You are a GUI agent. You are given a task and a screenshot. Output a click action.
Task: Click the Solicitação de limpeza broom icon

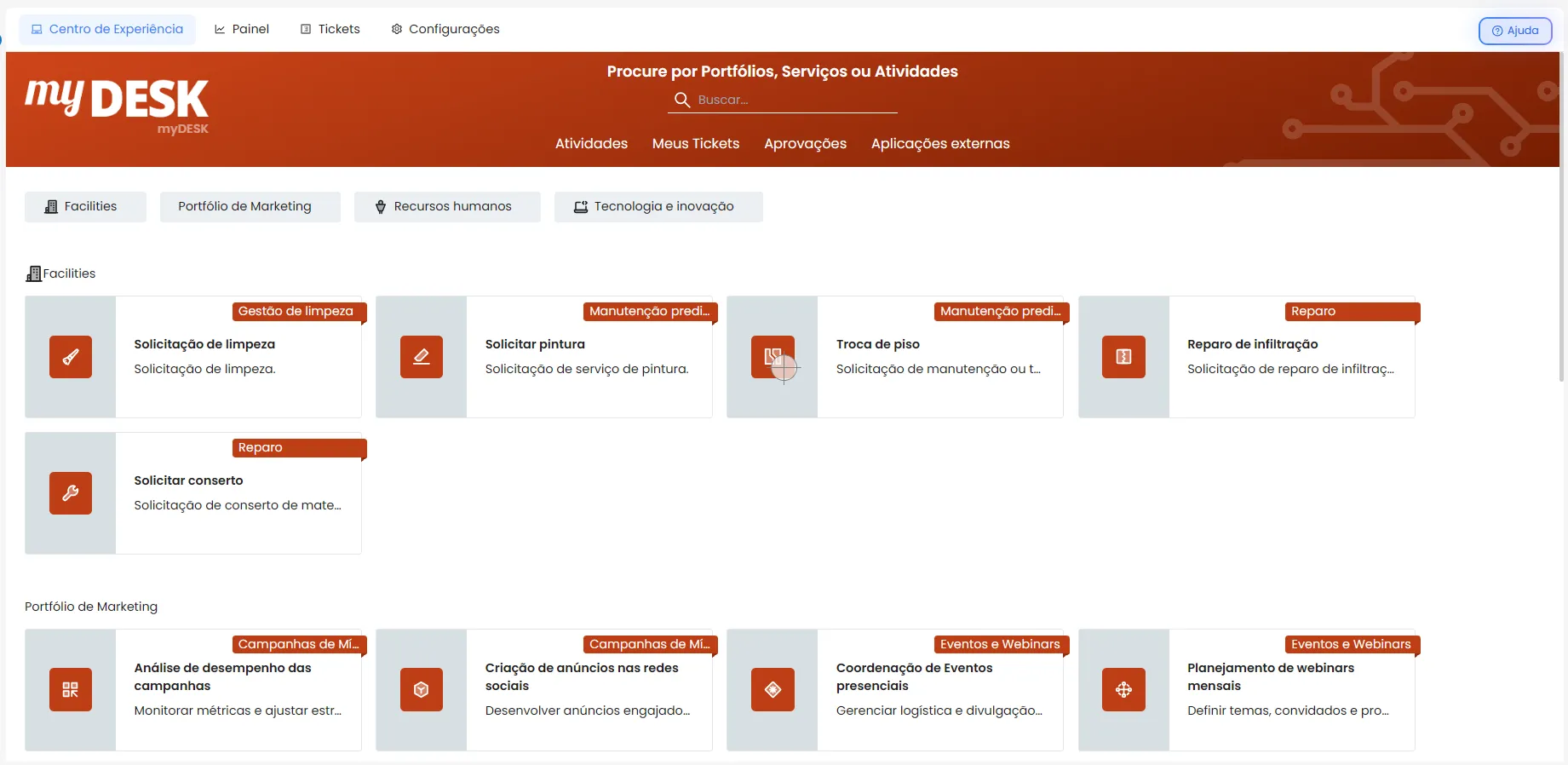tap(71, 357)
